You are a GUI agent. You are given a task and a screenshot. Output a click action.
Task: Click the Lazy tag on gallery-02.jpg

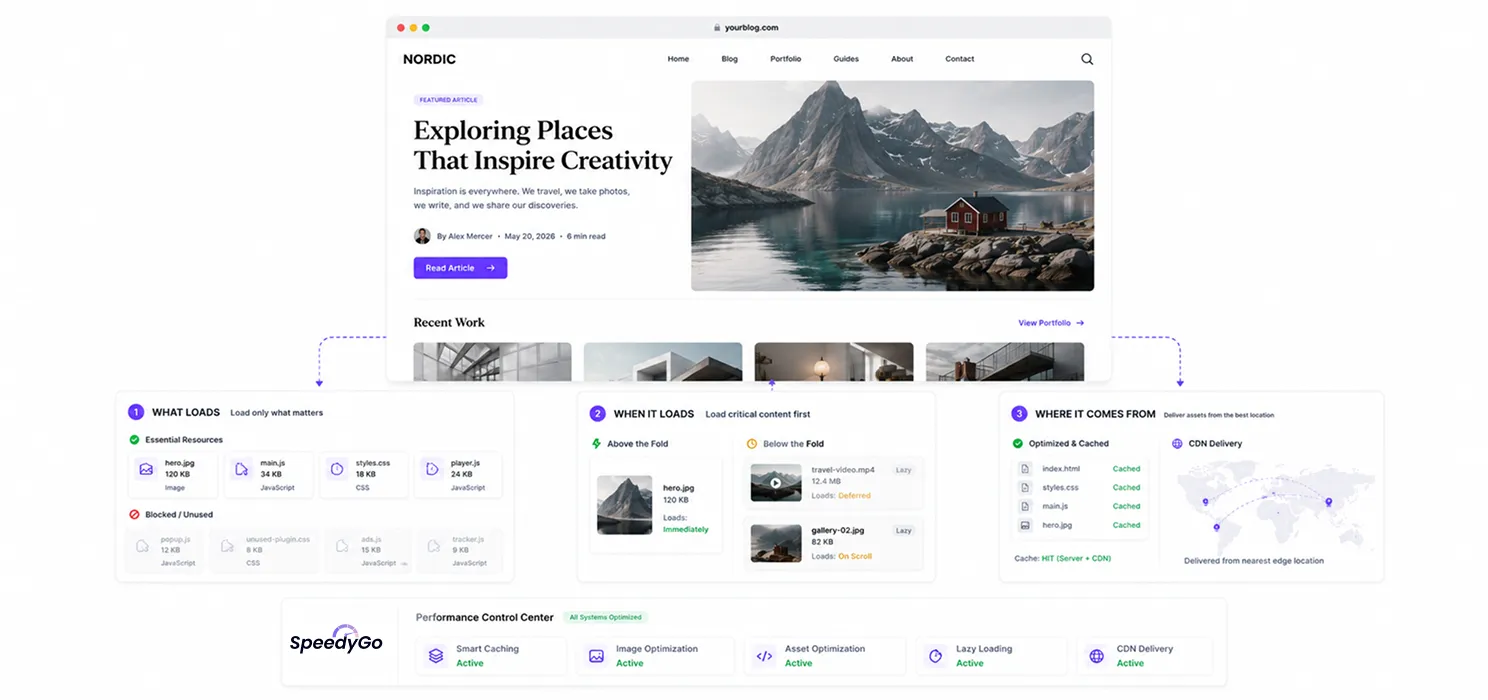[x=904, y=531]
